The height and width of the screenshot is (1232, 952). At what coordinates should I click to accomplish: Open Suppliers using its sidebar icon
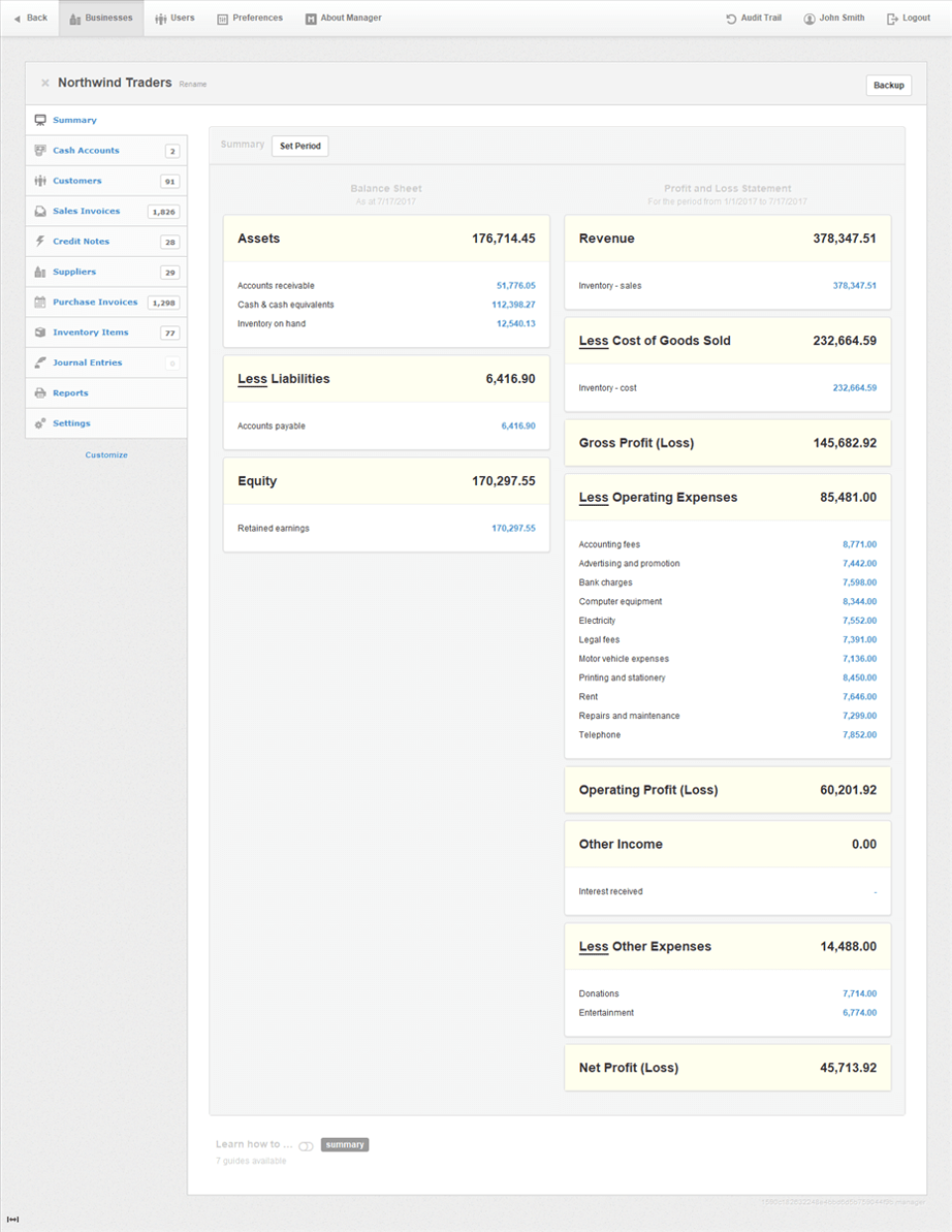[x=40, y=271]
